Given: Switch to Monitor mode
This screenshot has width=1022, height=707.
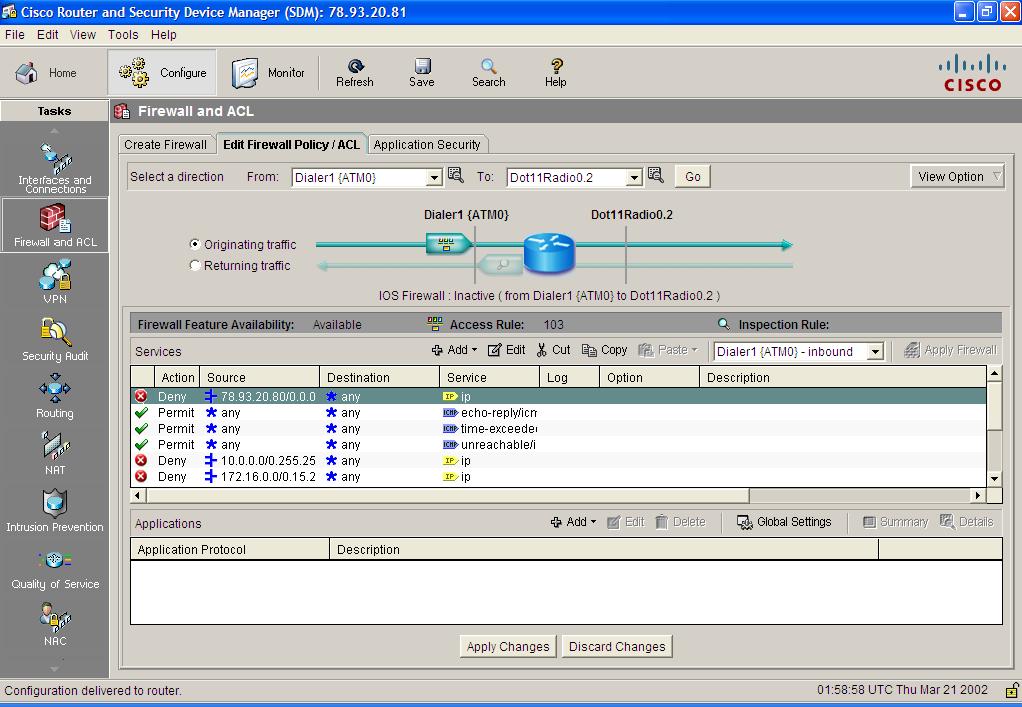Looking at the screenshot, I should coord(268,72).
